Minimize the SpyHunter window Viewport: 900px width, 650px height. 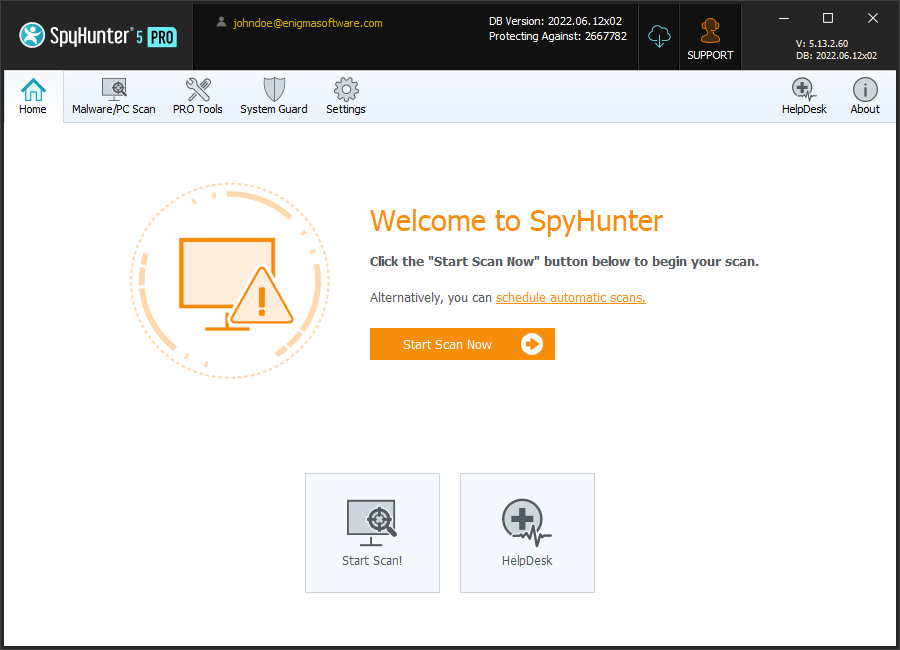coord(783,18)
